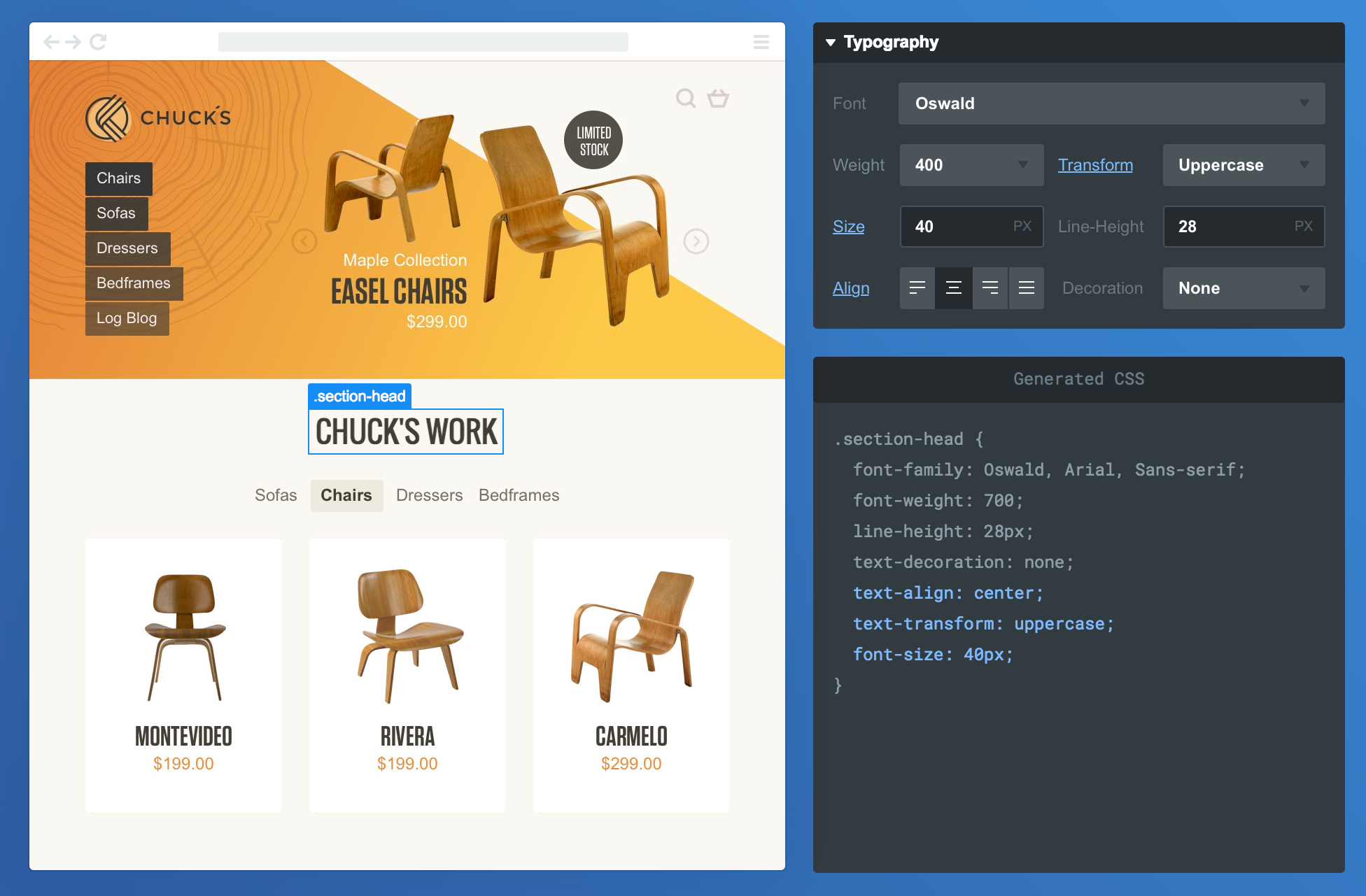Open the Oswald font dropdown
Screen dimensions: 1366x896
click(1112, 104)
